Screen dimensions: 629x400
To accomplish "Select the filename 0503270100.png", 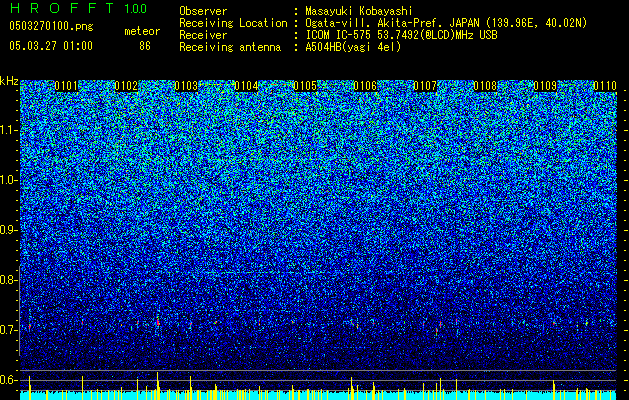I will (51, 27).
